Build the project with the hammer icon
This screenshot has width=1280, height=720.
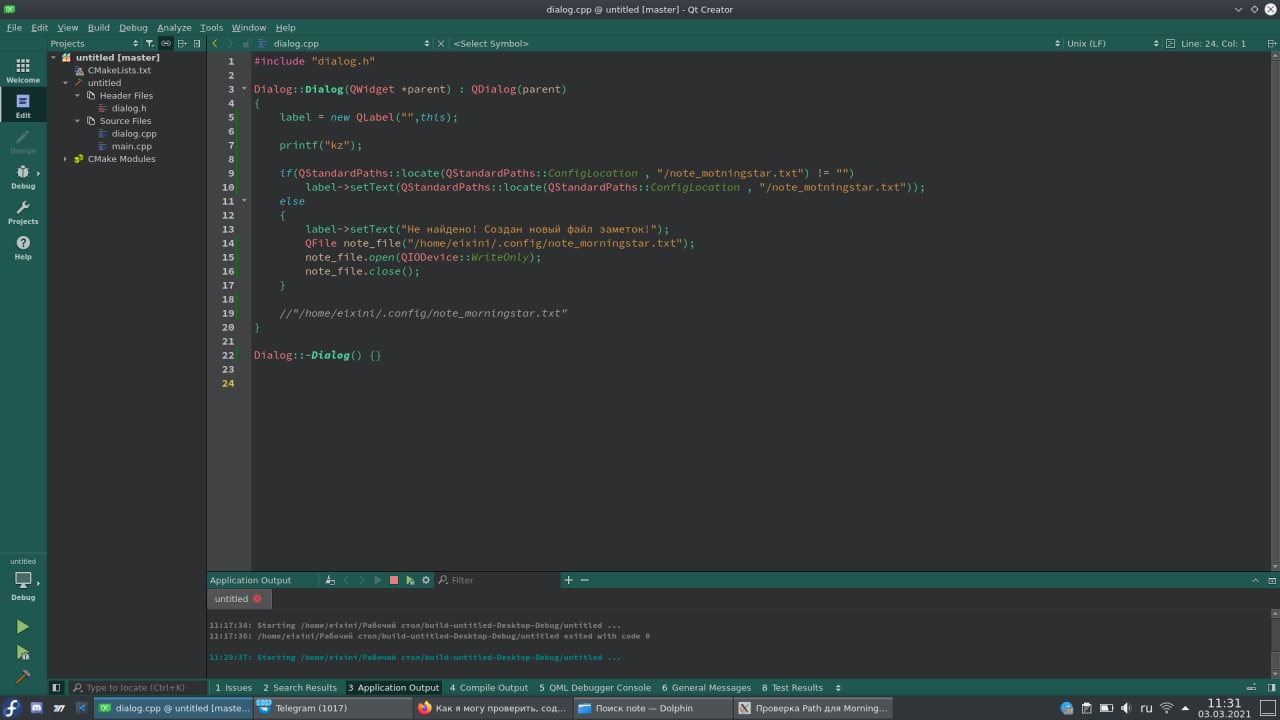click(22, 677)
